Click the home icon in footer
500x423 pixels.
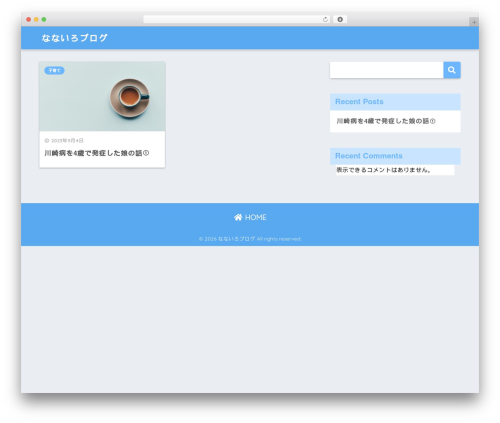click(238, 217)
